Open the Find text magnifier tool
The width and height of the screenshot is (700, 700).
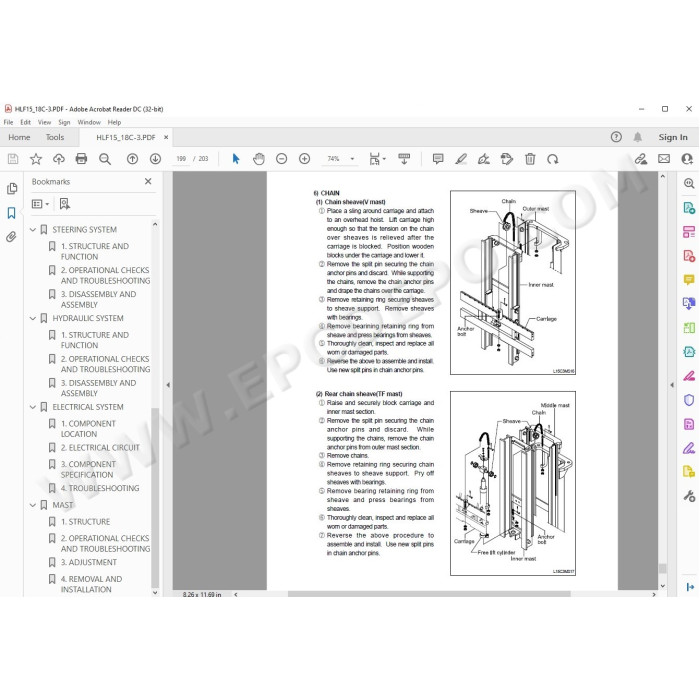105,159
